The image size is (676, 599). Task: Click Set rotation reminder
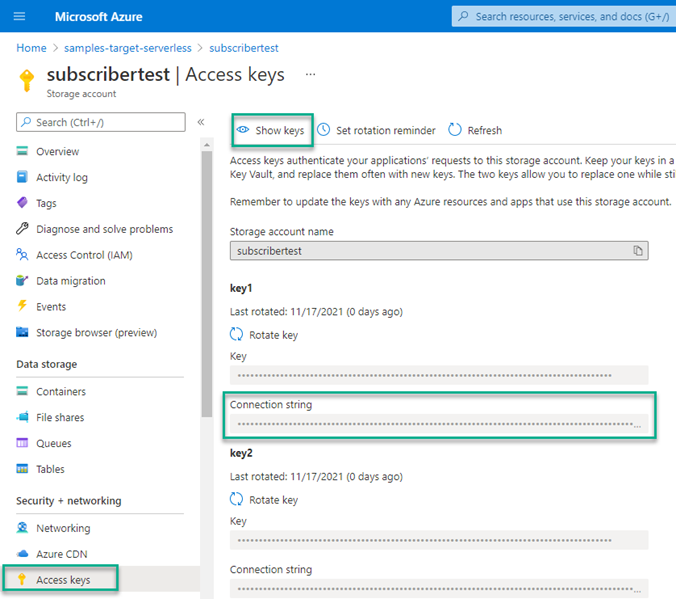point(376,130)
